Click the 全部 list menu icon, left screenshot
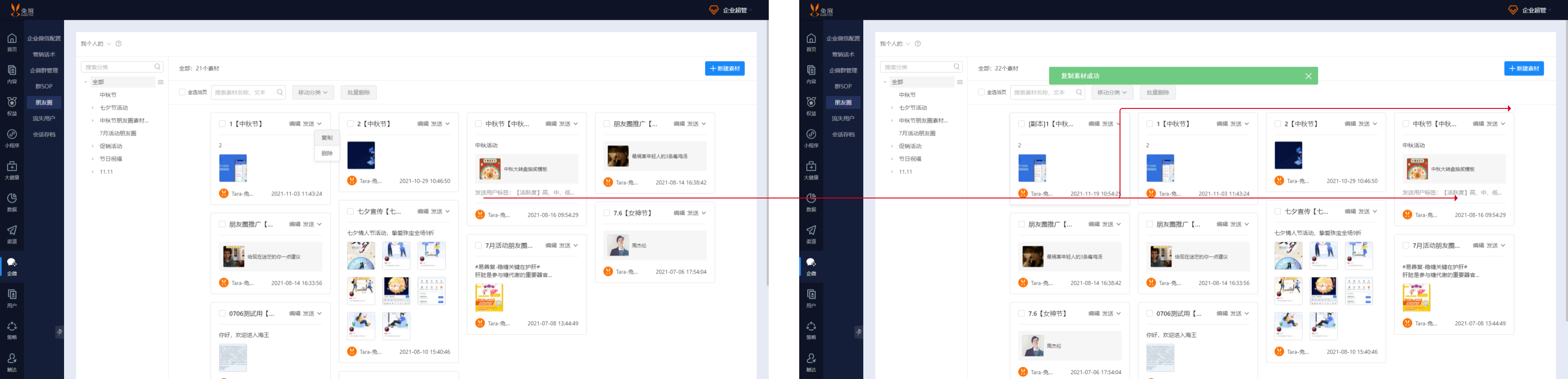 click(161, 82)
